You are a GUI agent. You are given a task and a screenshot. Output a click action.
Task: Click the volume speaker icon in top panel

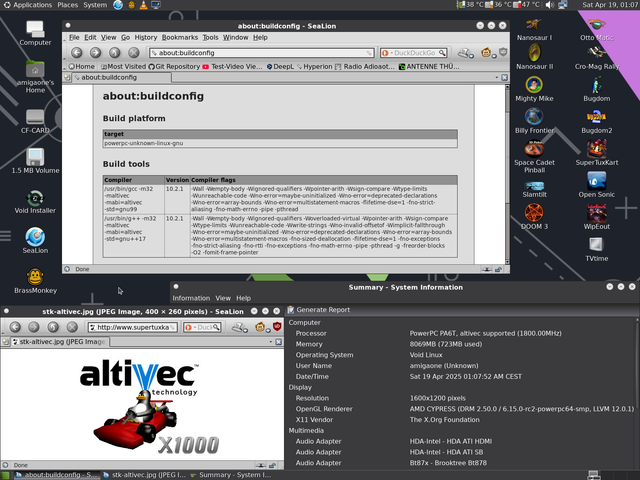coord(550,5)
